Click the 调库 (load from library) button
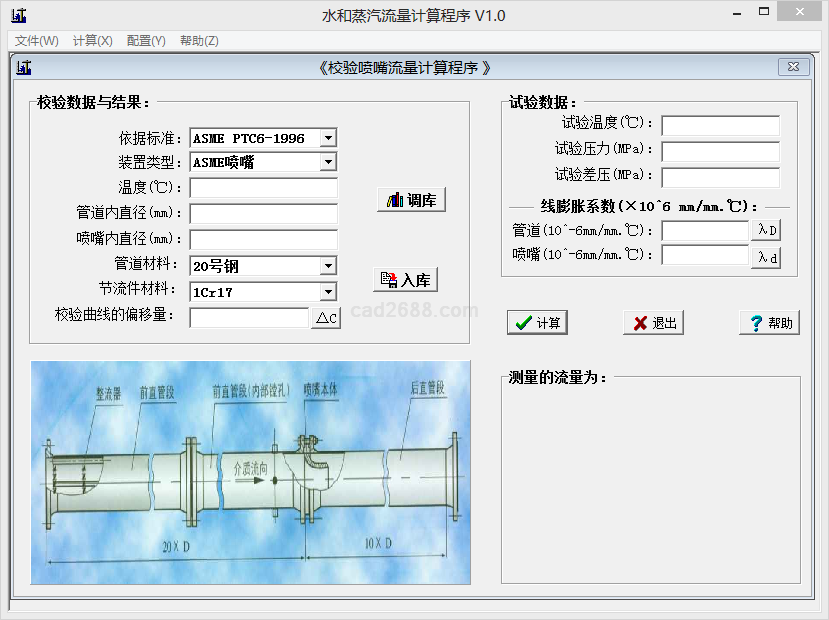 (411, 200)
